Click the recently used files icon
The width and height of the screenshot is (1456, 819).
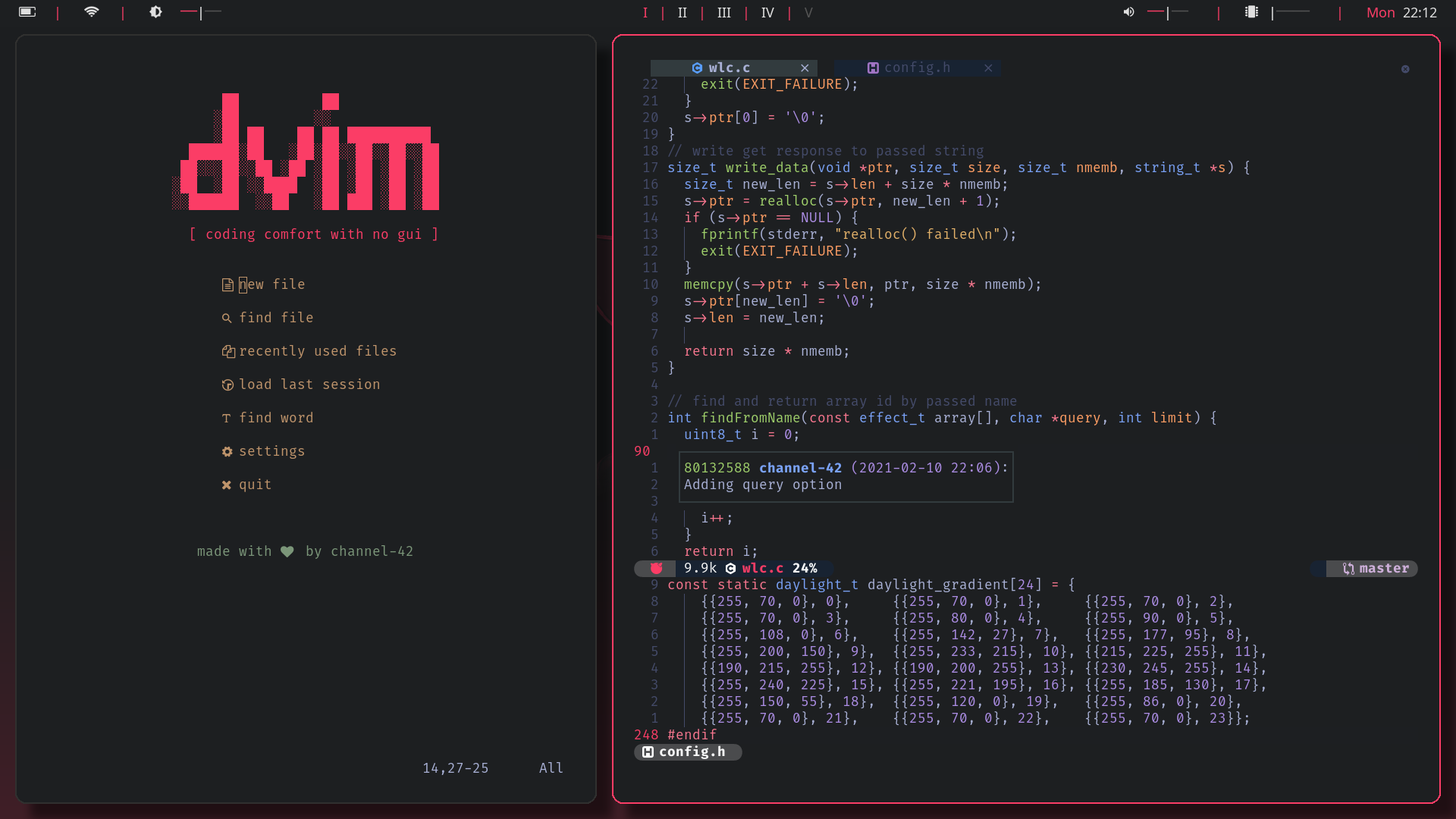pyautogui.click(x=227, y=352)
